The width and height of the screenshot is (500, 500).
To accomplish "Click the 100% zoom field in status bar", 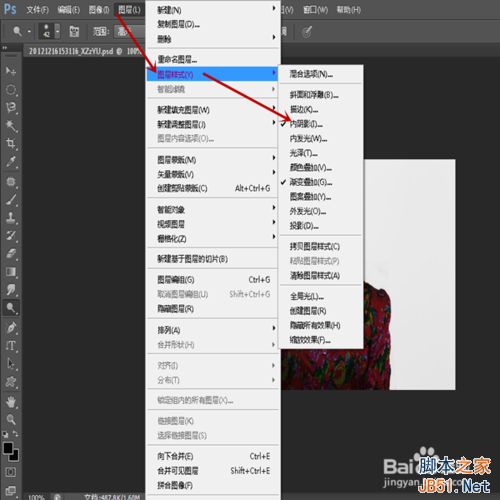I will (36, 497).
